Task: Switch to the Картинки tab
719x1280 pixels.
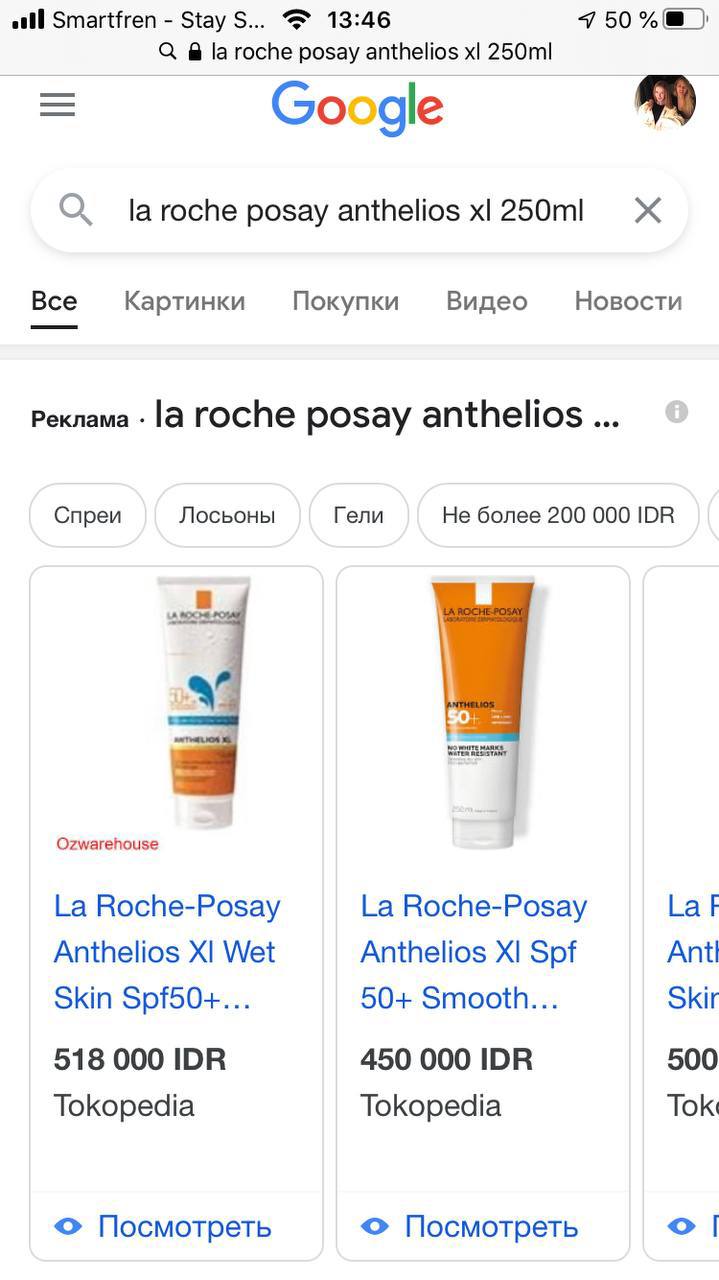Action: pos(184,301)
